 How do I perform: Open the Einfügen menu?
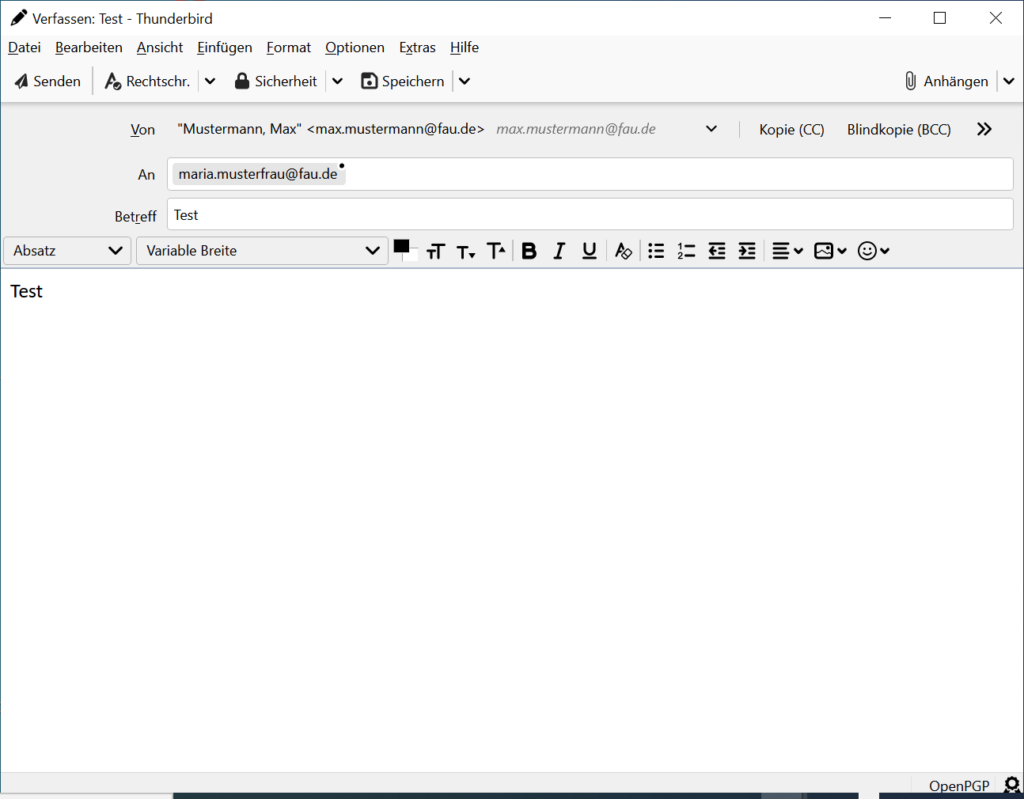coord(224,47)
